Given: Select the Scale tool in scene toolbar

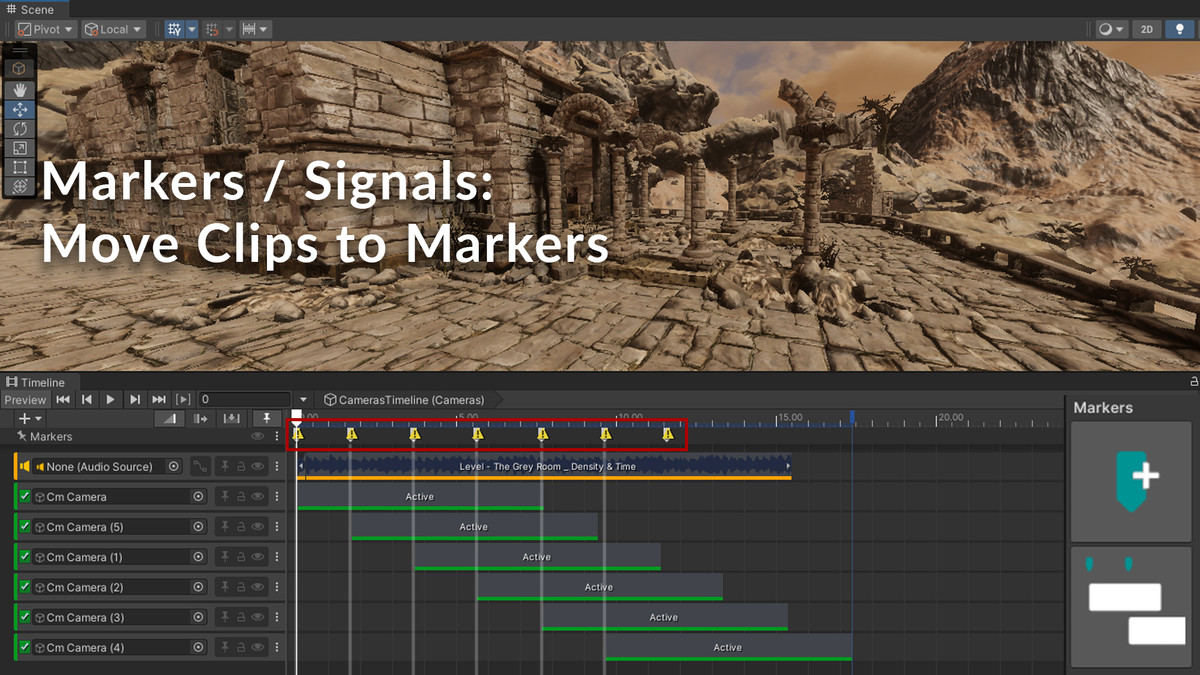Looking at the screenshot, I should coord(19,148).
